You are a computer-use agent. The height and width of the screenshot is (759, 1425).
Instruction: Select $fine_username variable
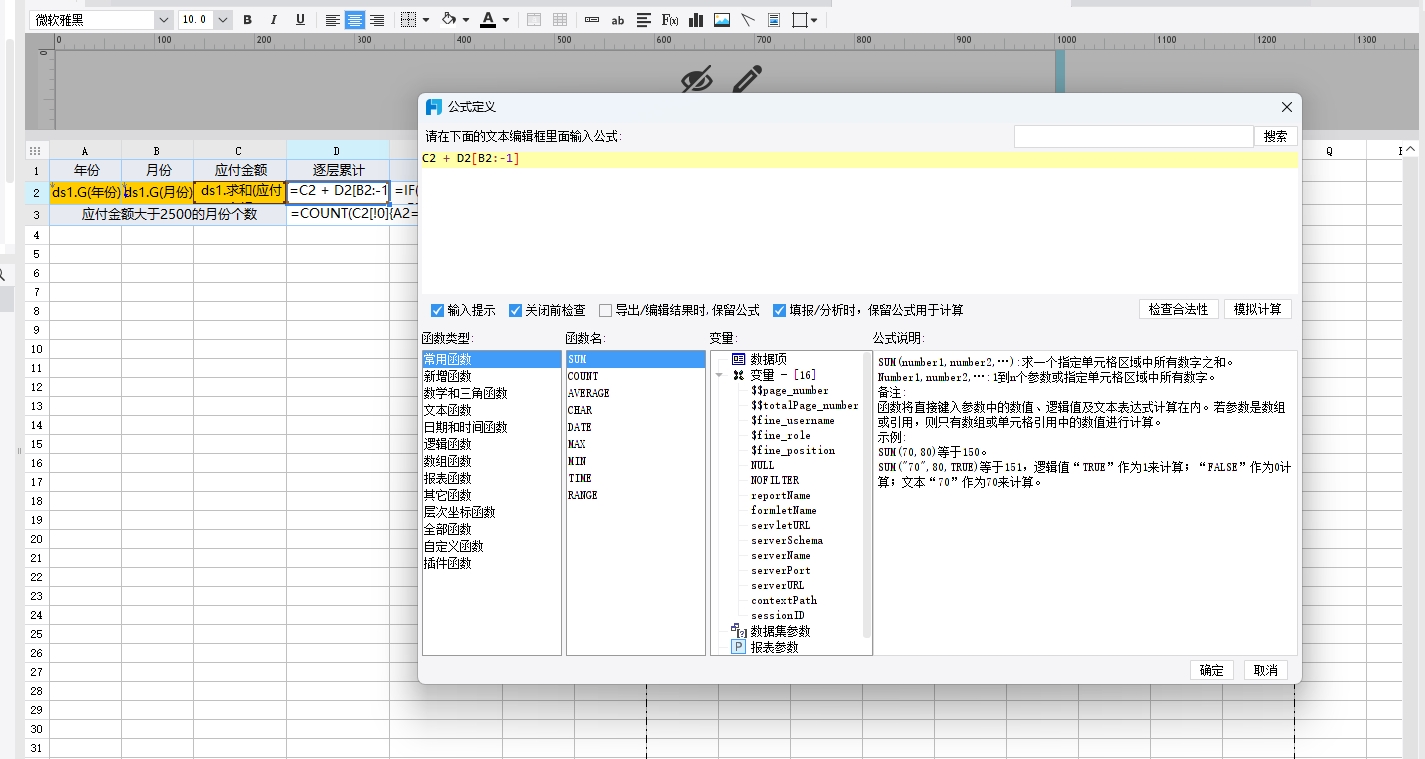(x=792, y=420)
